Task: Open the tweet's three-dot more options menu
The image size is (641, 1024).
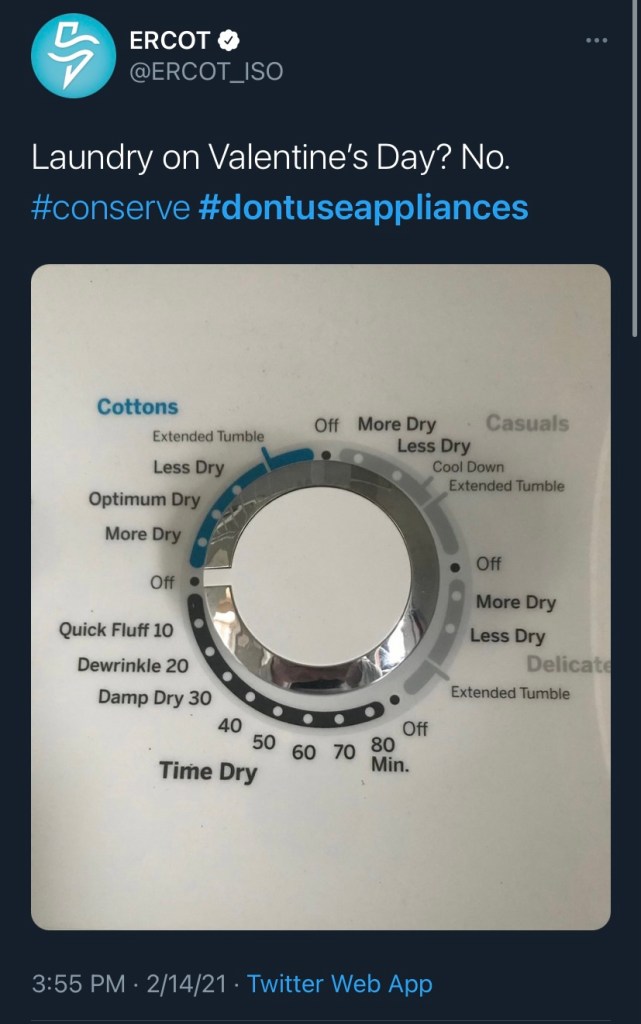Action: point(596,40)
